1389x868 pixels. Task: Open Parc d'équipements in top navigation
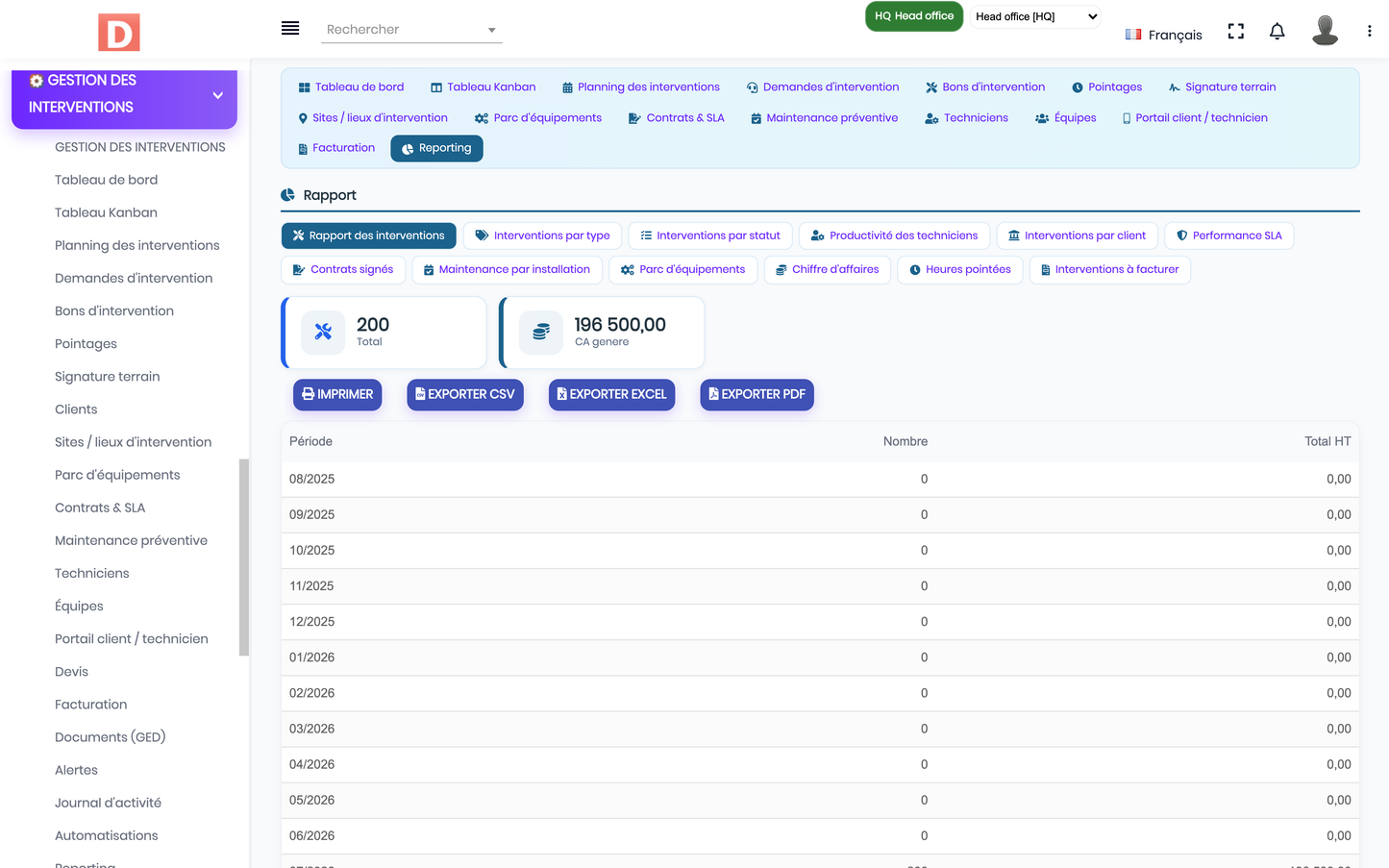[x=538, y=118]
